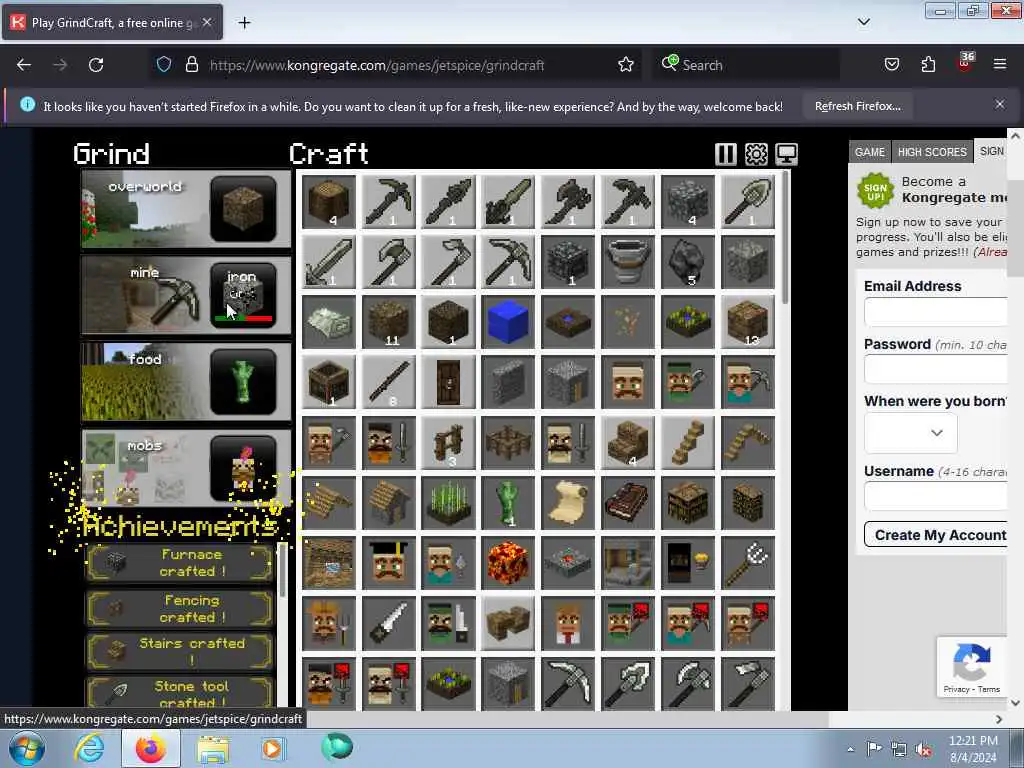Reload the current page
The height and width of the screenshot is (768, 1024).
click(x=96, y=65)
